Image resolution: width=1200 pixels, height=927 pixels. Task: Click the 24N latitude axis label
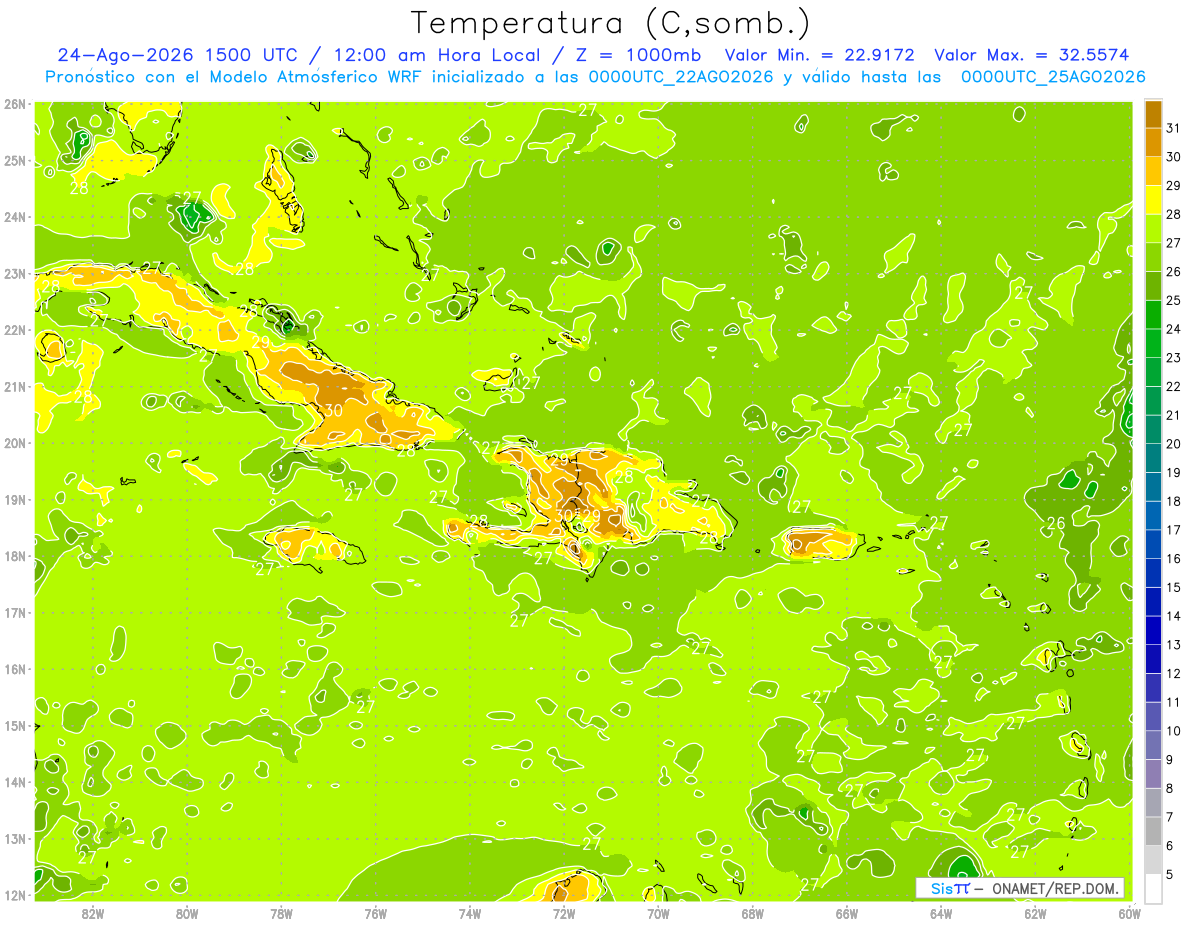[14, 217]
